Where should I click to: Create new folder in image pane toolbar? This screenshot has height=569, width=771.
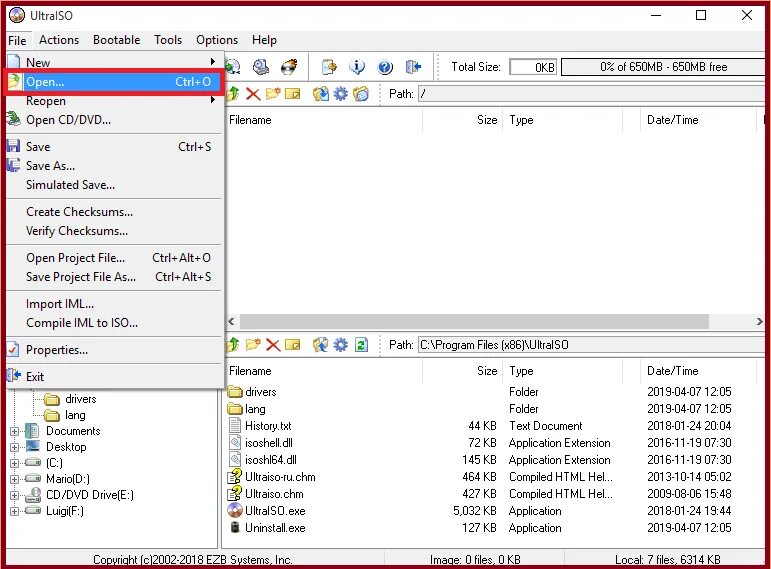[272, 94]
